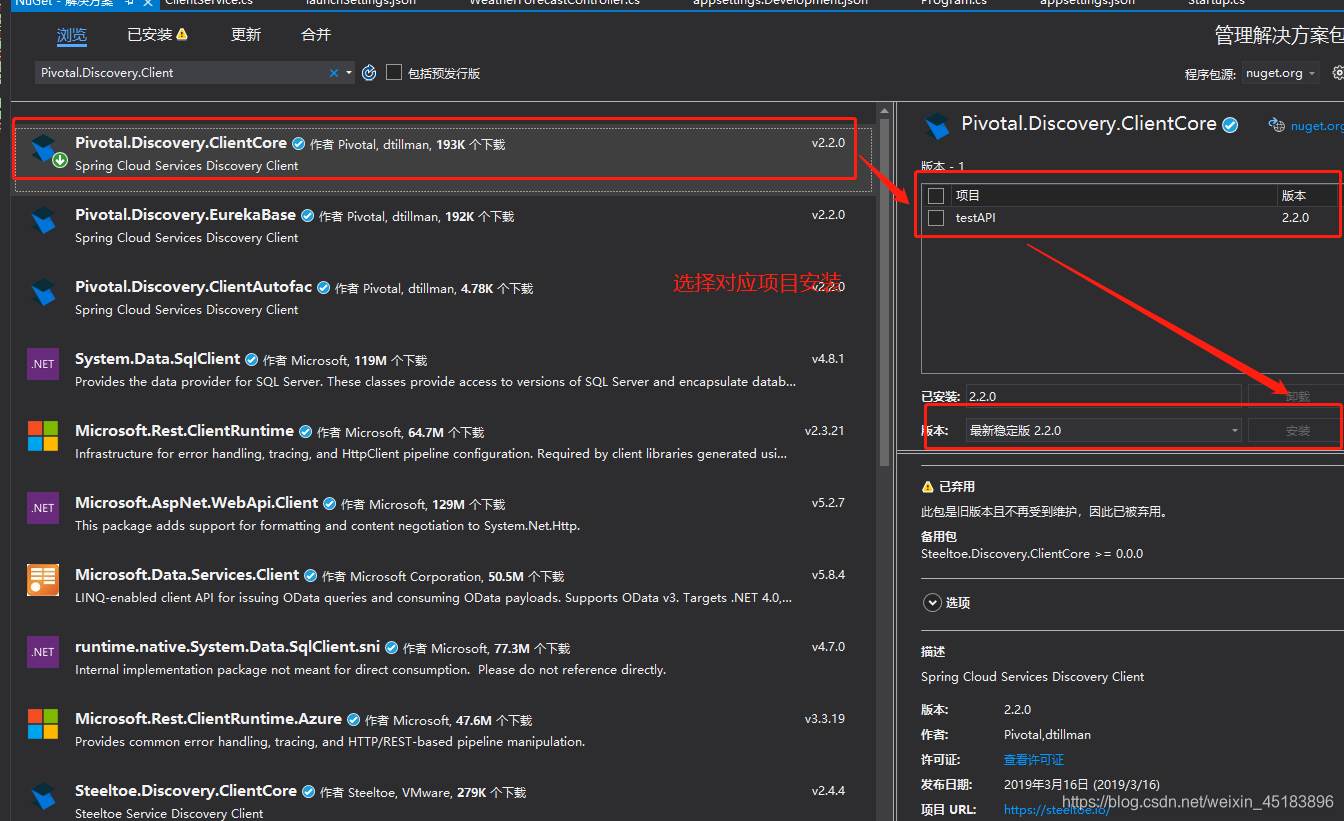Click the .NET icon of Microsoft.AspNet.WebApi.Client
1344x821 pixels.
click(43, 508)
